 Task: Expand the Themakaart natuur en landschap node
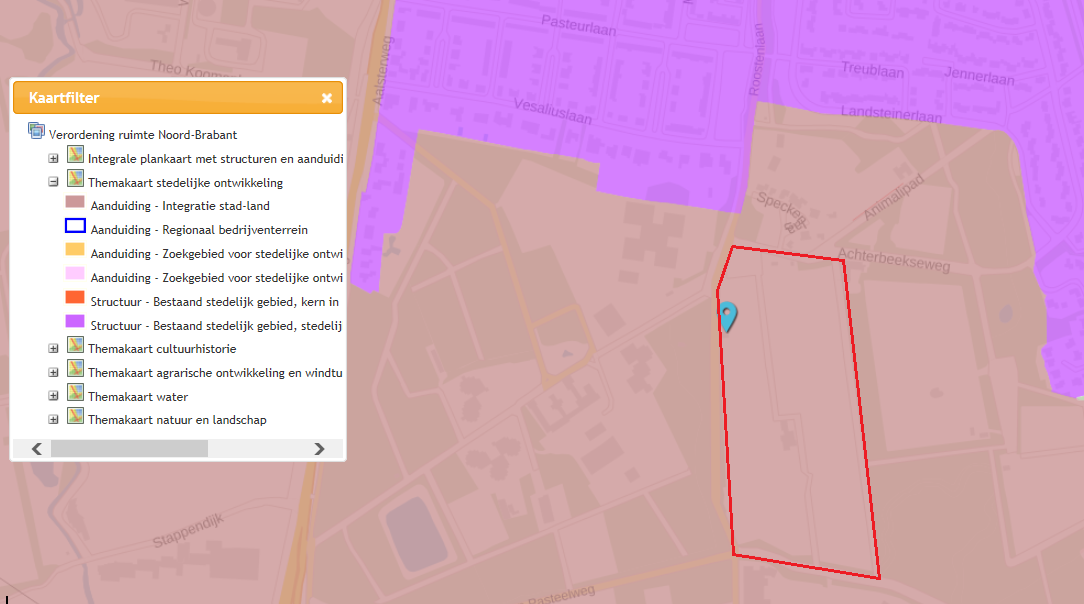click(53, 419)
